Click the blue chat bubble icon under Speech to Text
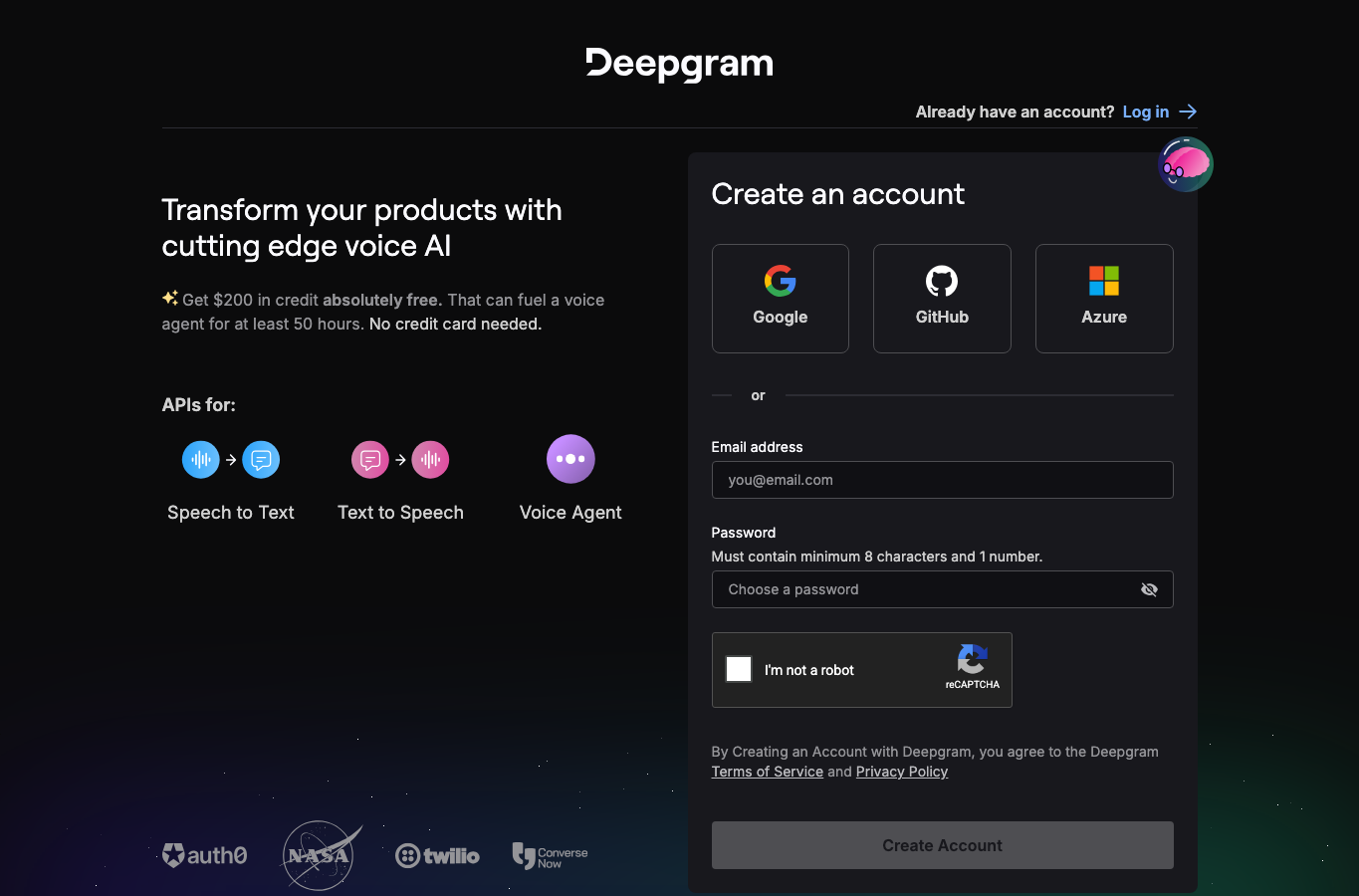Image resolution: width=1359 pixels, height=896 pixels. (x=261, y=459)
